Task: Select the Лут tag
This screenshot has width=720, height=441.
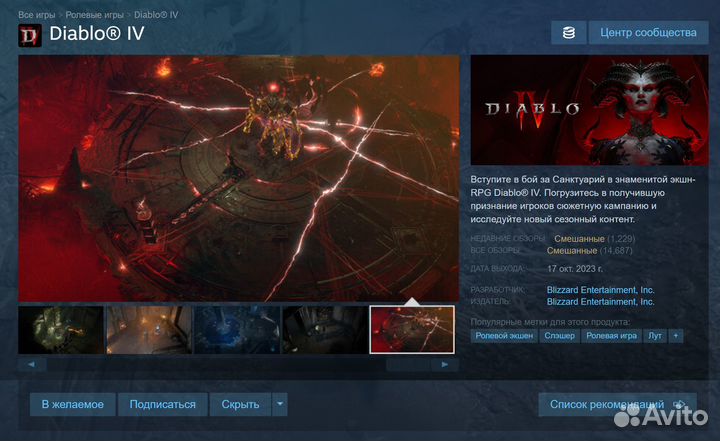Action: pyautogui.click(x=655, y=336)
